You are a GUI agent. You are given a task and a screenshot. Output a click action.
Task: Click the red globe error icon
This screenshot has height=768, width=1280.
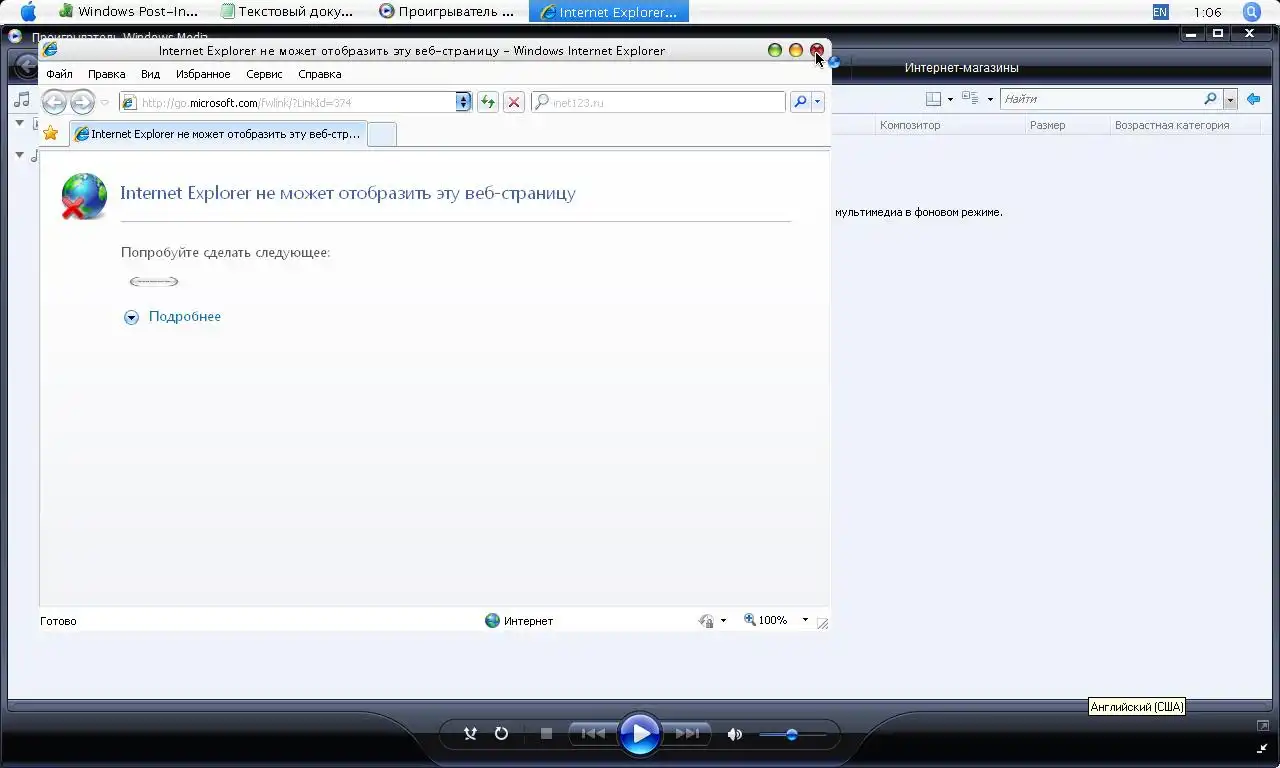(x=84, y=196)
